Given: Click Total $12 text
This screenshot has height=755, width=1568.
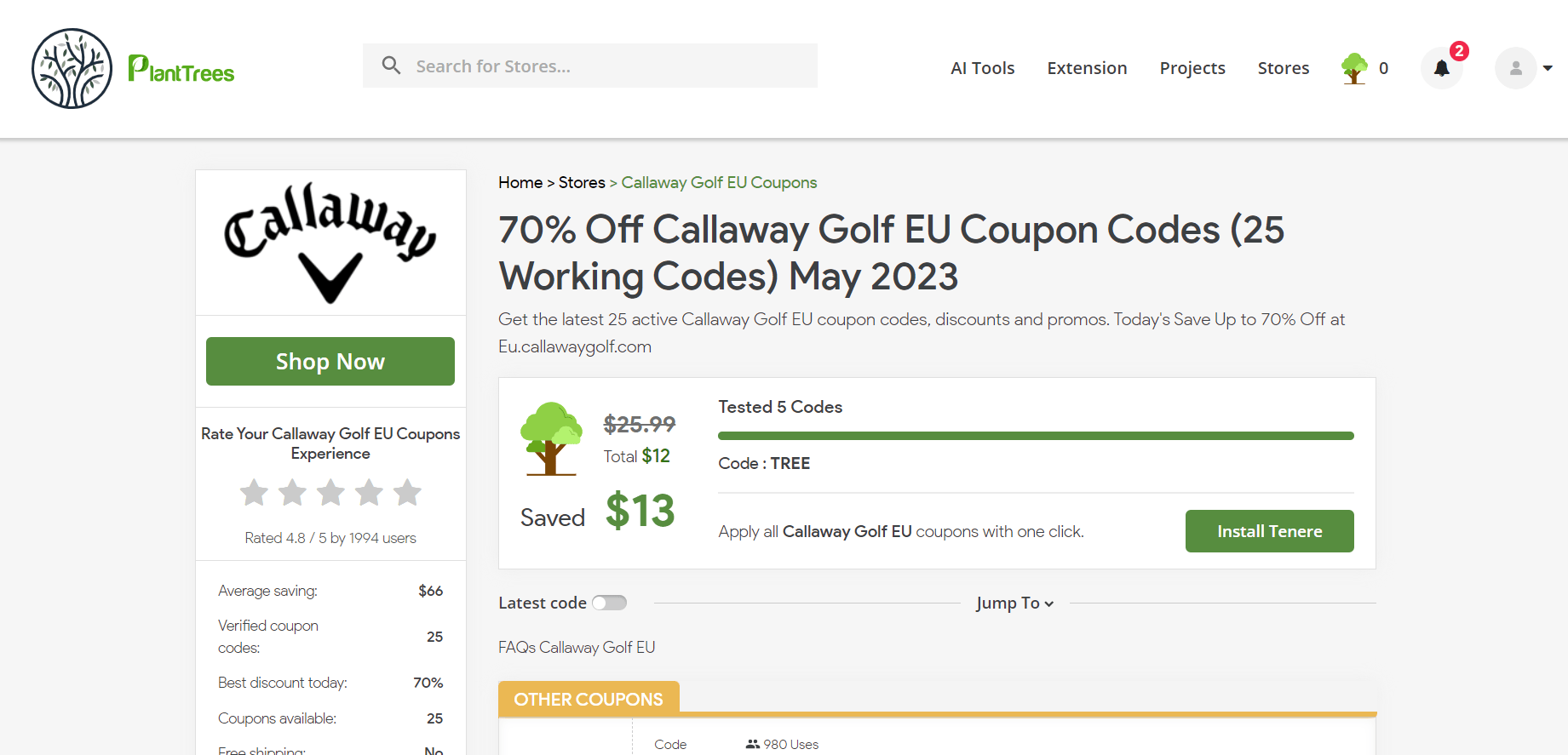Looking at the screenshot, I should point(637,456).
